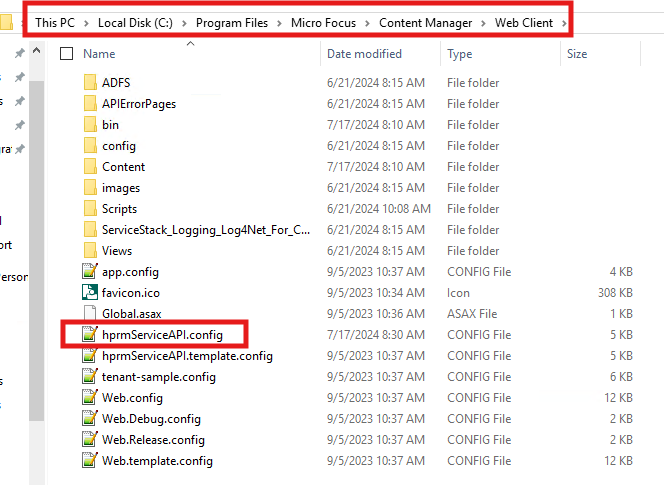Click the app.config file icon

pos(90,271)
